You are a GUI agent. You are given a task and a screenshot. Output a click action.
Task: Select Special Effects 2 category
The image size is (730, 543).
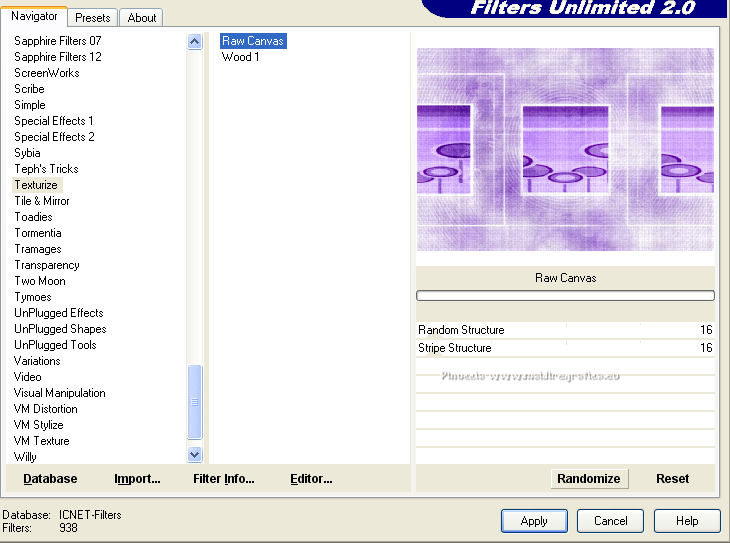tap(54, 137)
